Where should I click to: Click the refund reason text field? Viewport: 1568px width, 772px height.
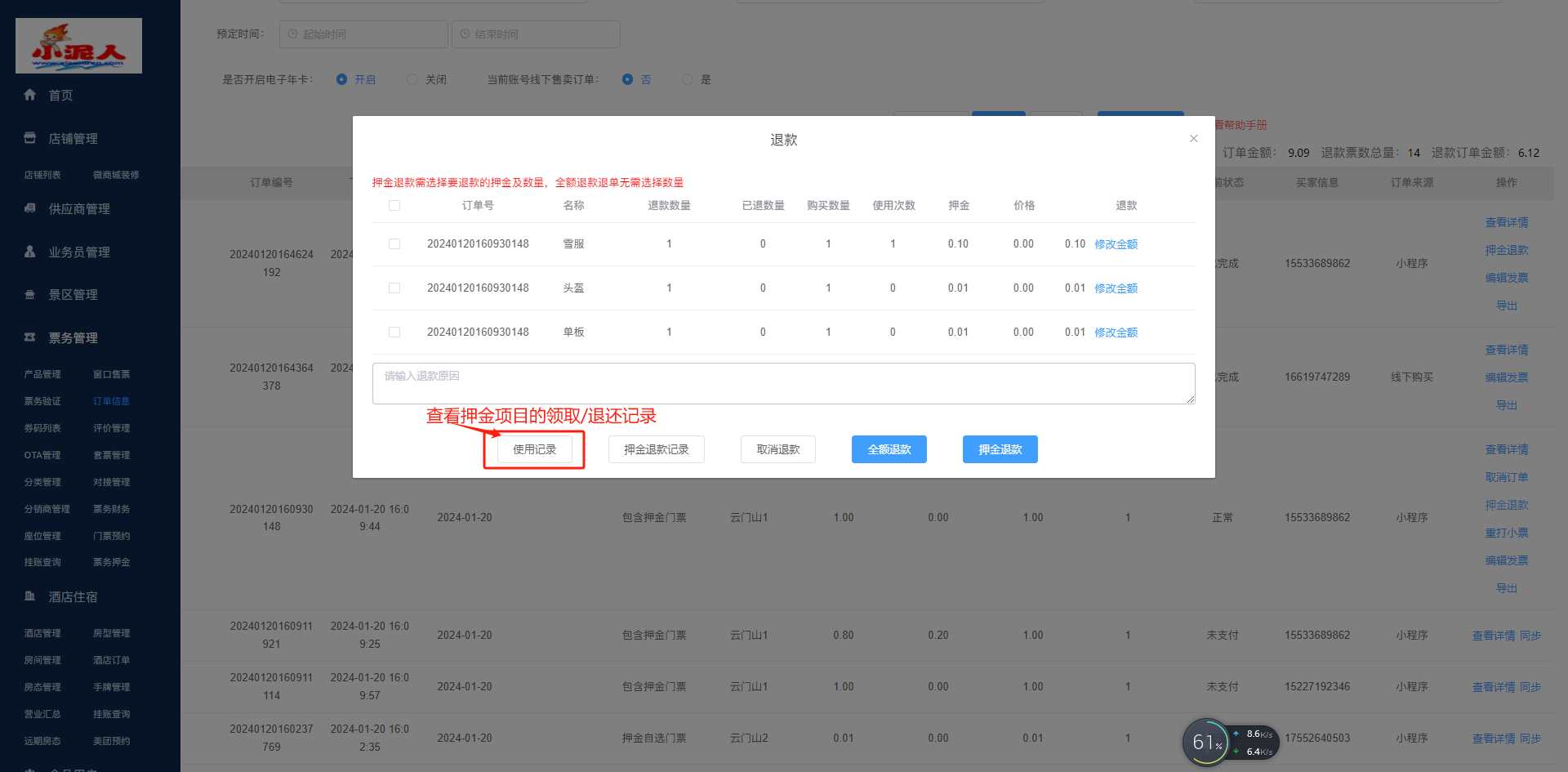[x=783, y=383]
